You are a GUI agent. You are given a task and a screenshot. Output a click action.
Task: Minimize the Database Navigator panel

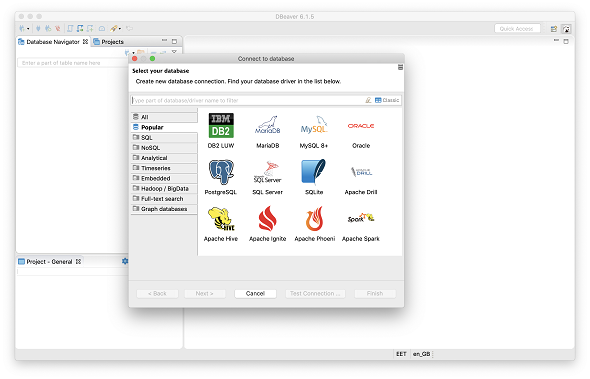coord(164,41)
